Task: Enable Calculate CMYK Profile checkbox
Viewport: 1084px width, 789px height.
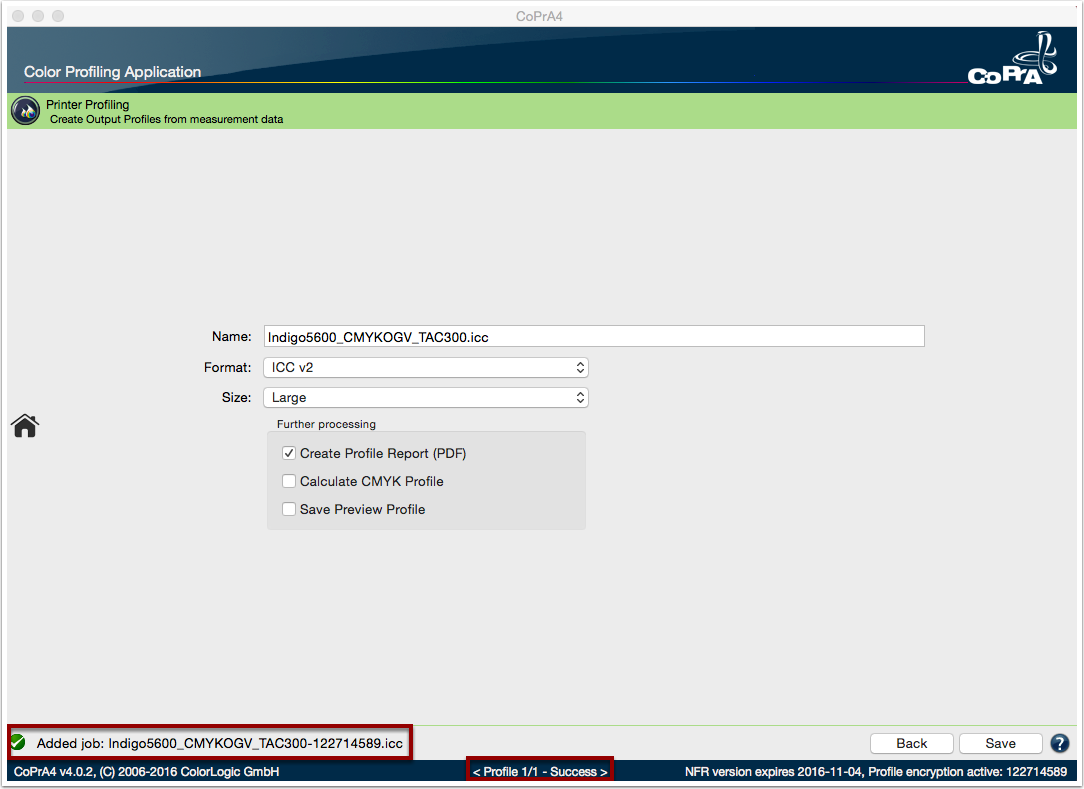Action: [x=289, y=481]
